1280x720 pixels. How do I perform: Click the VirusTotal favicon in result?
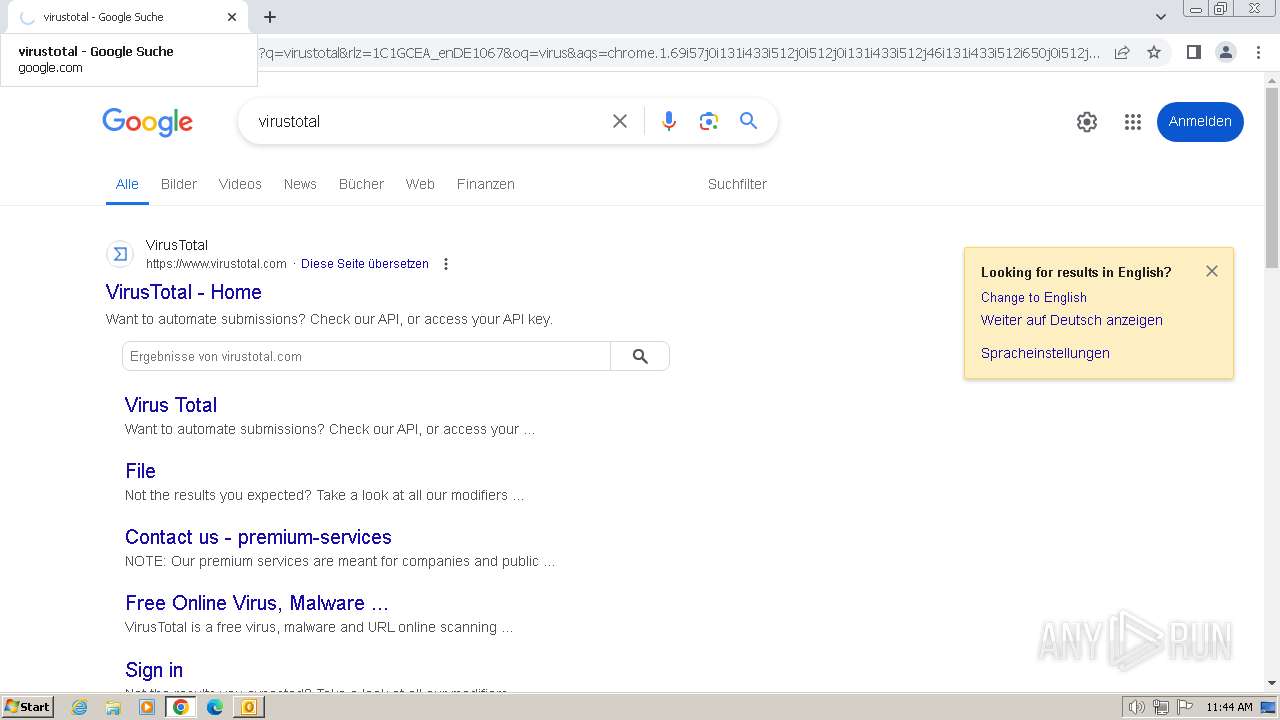120,254
